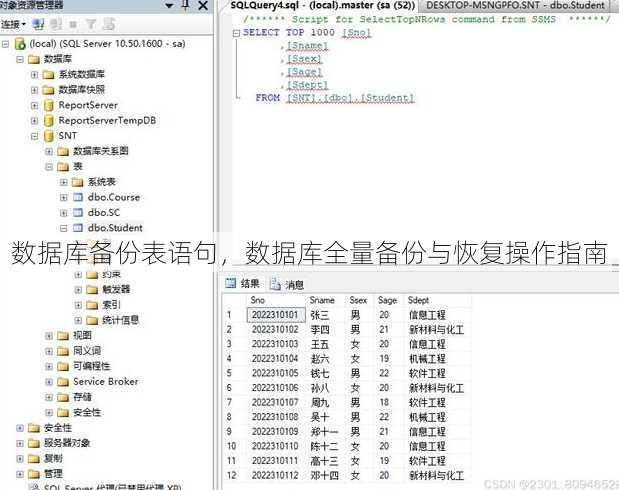Screen dimensions: 619x490
Task: Close the Object Explorer panel
Action: point(203,6)
